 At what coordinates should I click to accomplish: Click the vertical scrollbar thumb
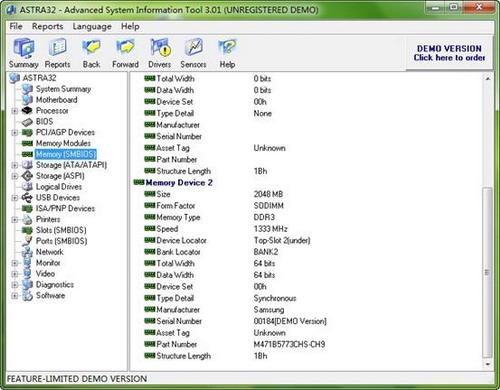click(488, 272)
